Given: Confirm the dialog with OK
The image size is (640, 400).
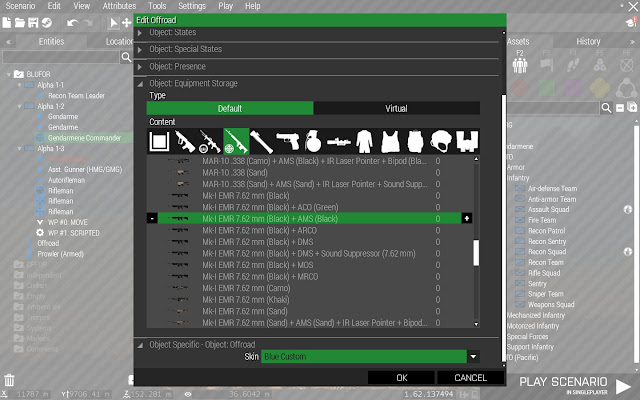Looking at the screenshot, I should (402, 378).
